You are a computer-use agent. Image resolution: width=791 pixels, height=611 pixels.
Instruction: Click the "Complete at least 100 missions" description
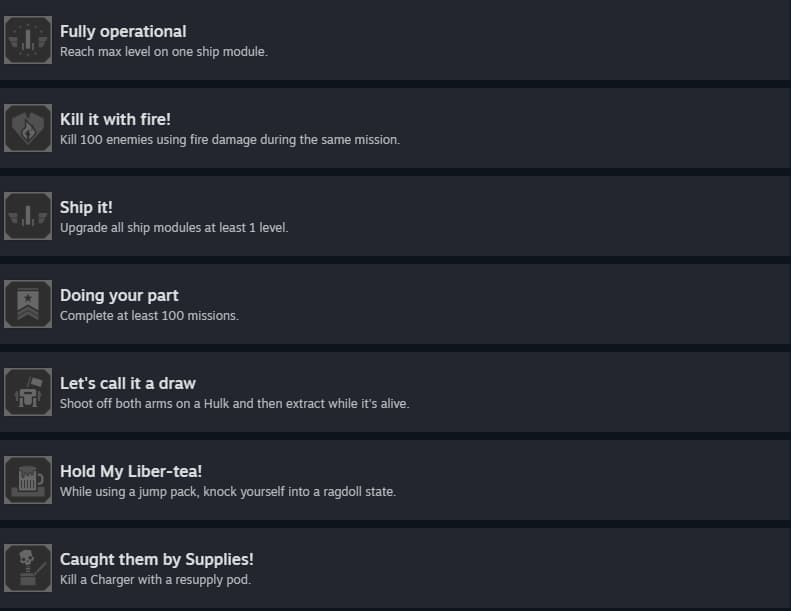149,316
